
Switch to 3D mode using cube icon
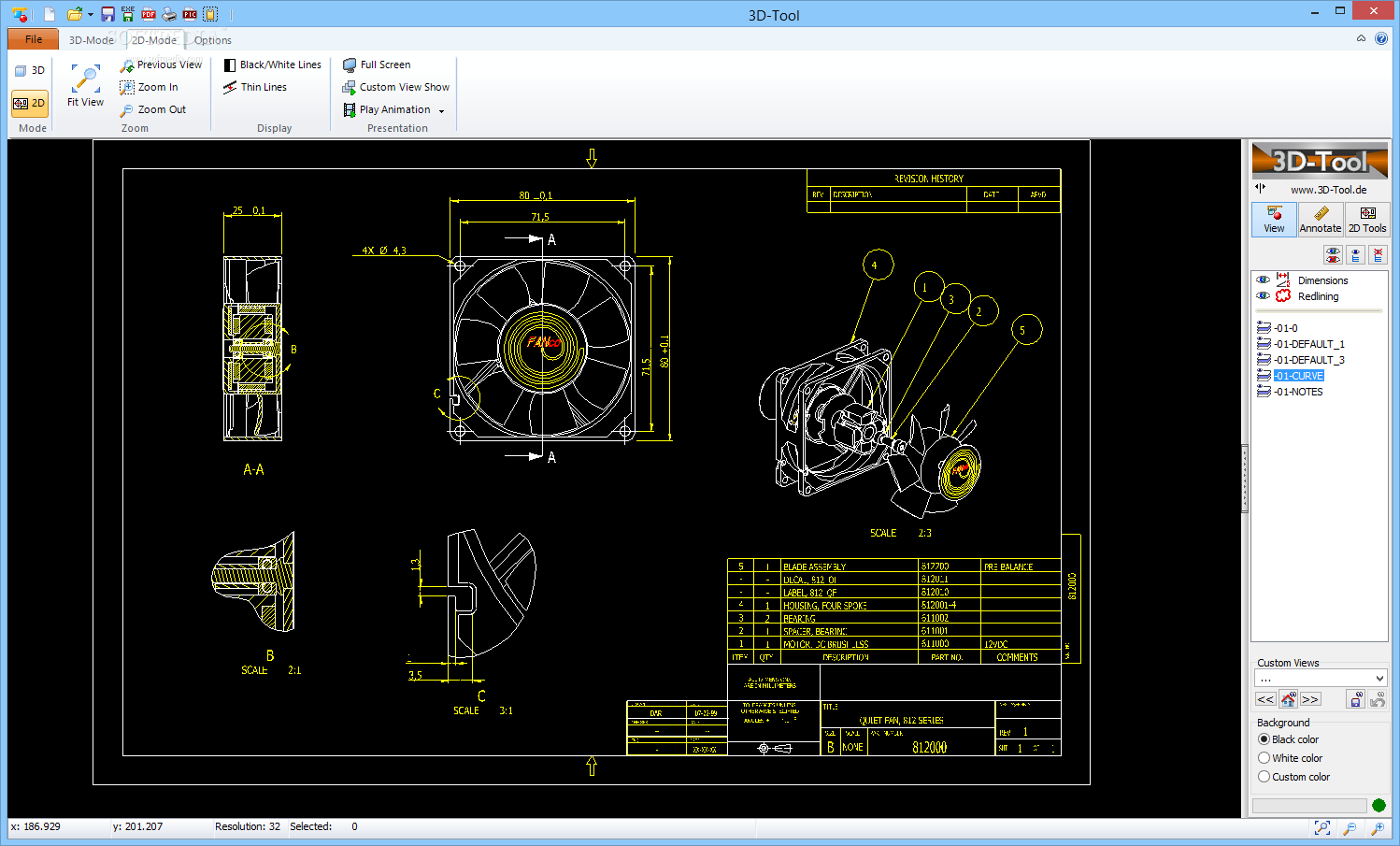(x=30, y=70)
